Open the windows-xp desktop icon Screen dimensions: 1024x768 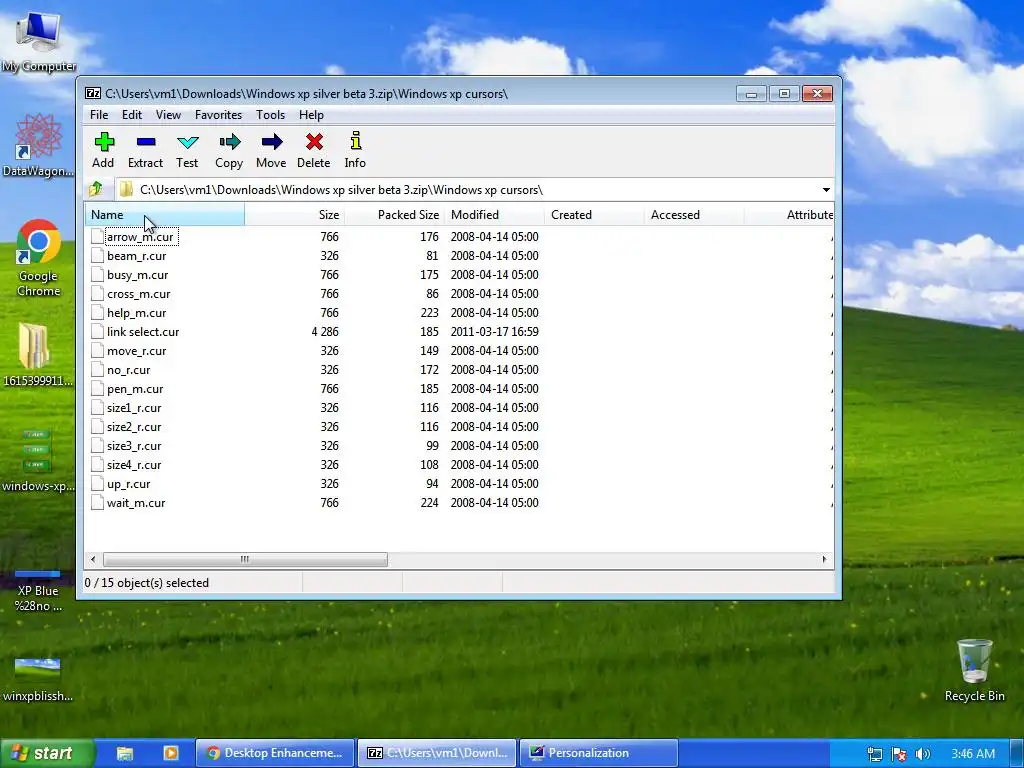pos(38,460)
